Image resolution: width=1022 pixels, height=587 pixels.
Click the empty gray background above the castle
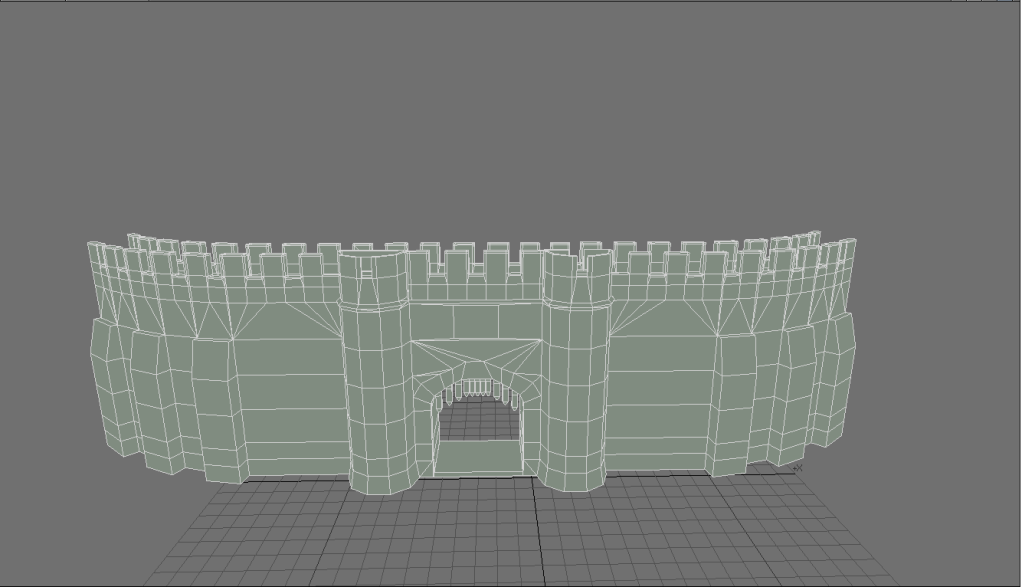[500, 120]
